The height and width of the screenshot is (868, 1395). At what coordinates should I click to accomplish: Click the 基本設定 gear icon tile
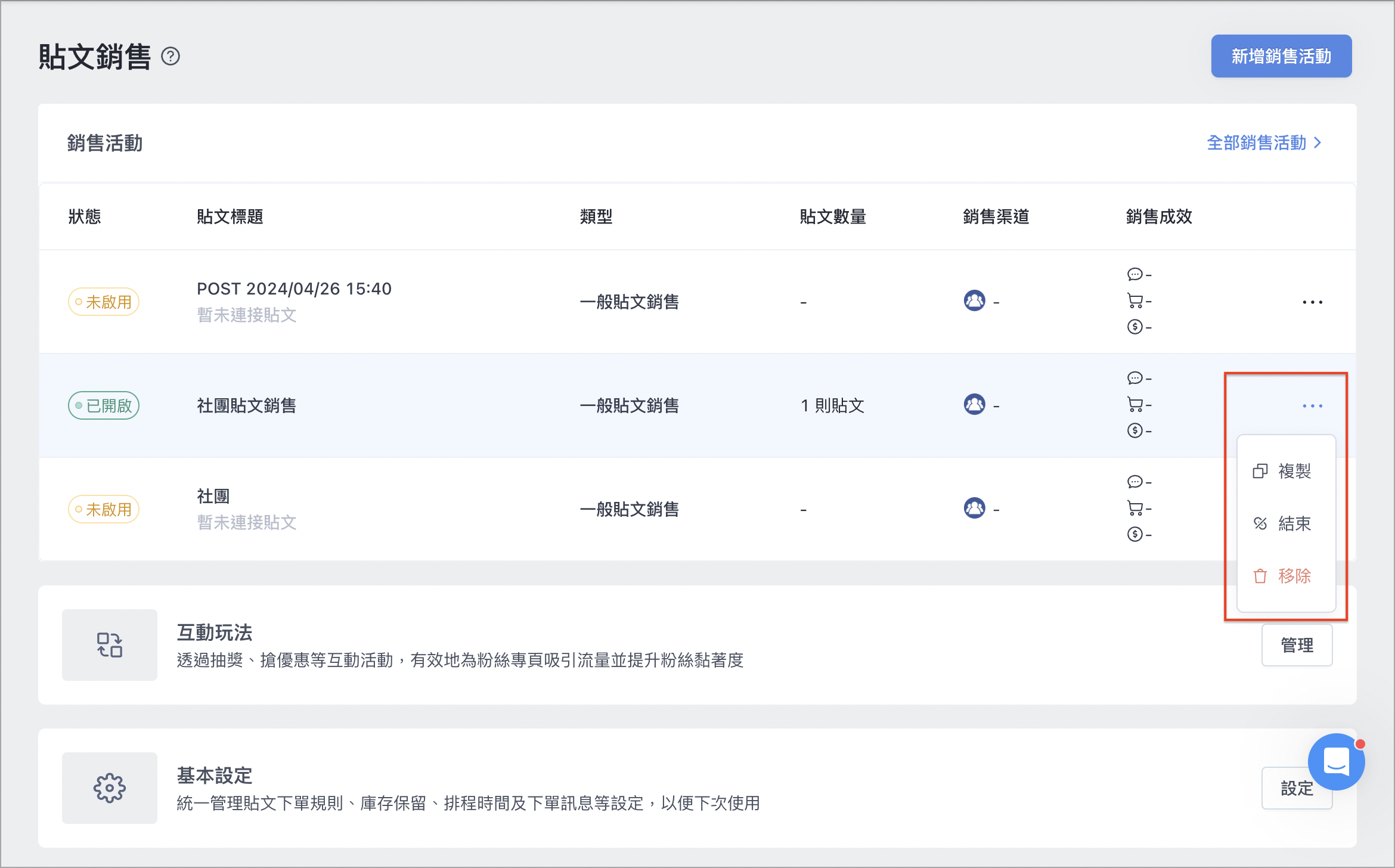[x=110, y=788]
